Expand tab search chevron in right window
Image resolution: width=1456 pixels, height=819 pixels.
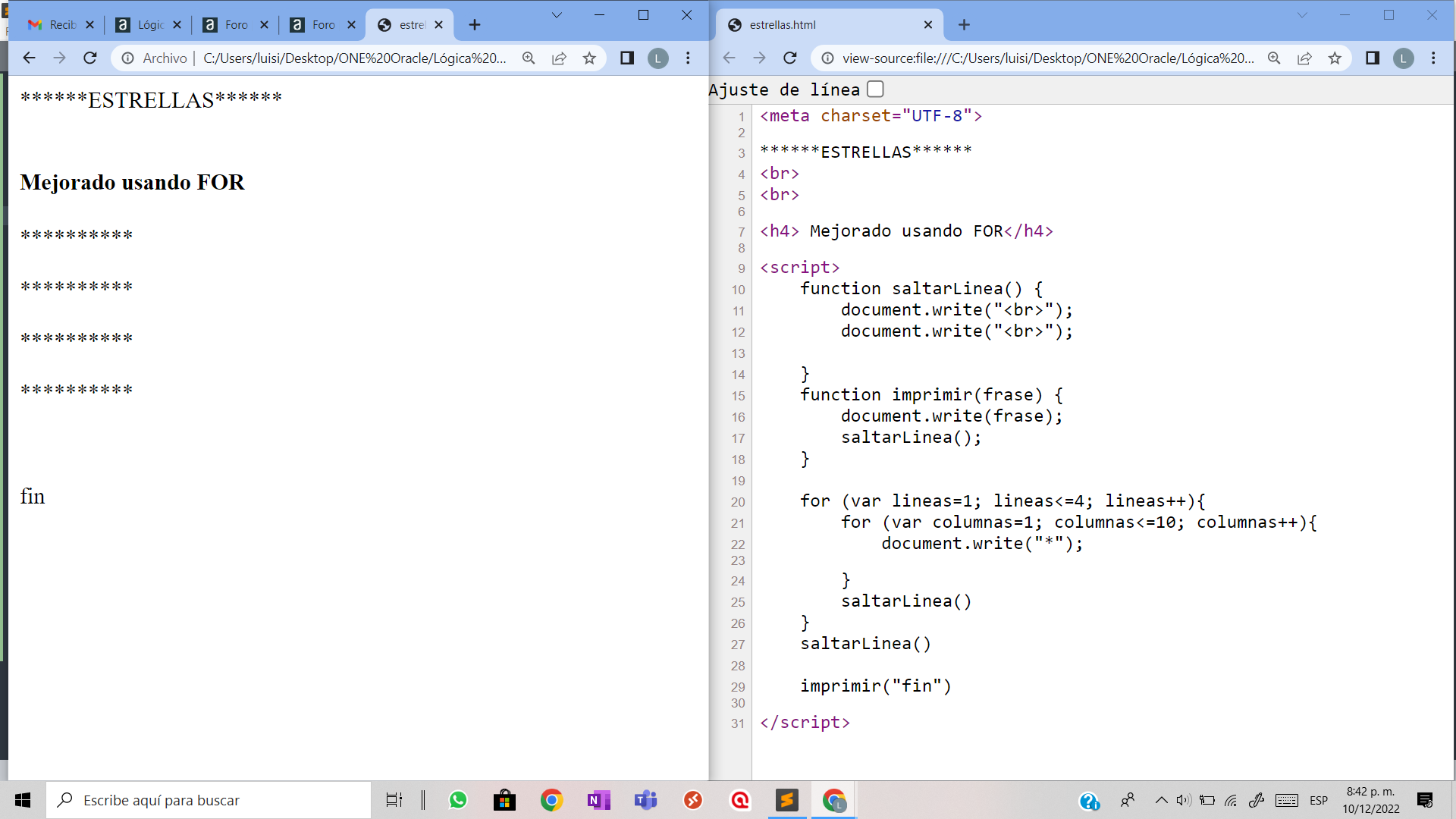tap(1302, 15)
